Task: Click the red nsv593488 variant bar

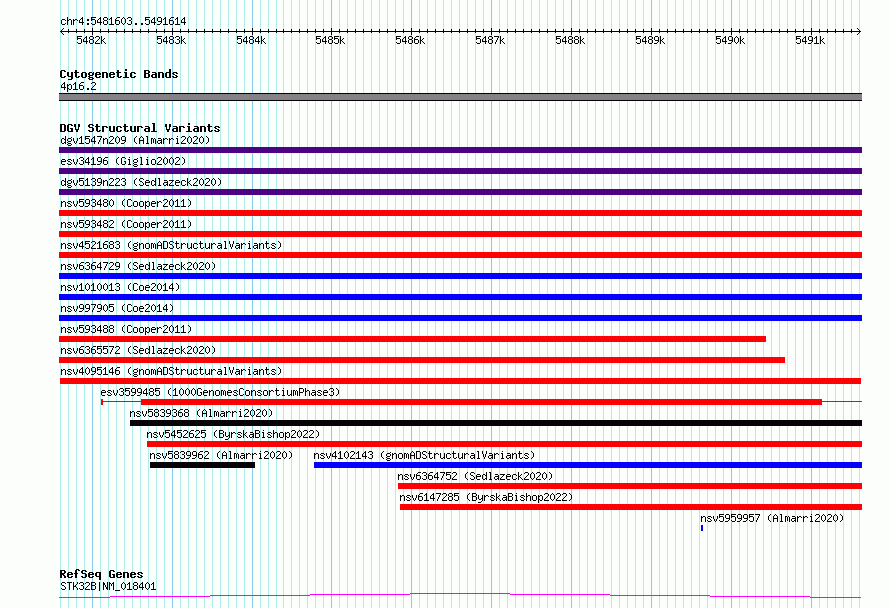Action: coord(413,339)
